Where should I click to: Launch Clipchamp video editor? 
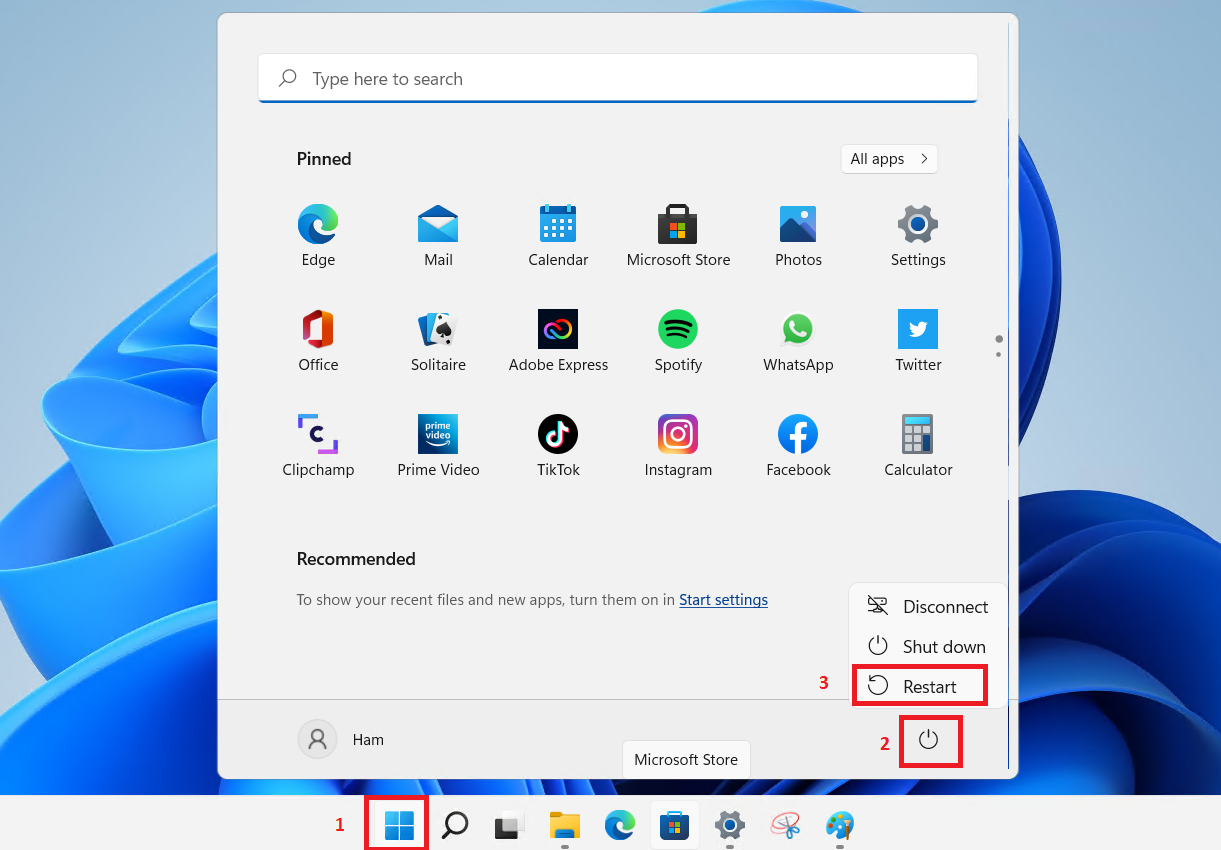318,446
